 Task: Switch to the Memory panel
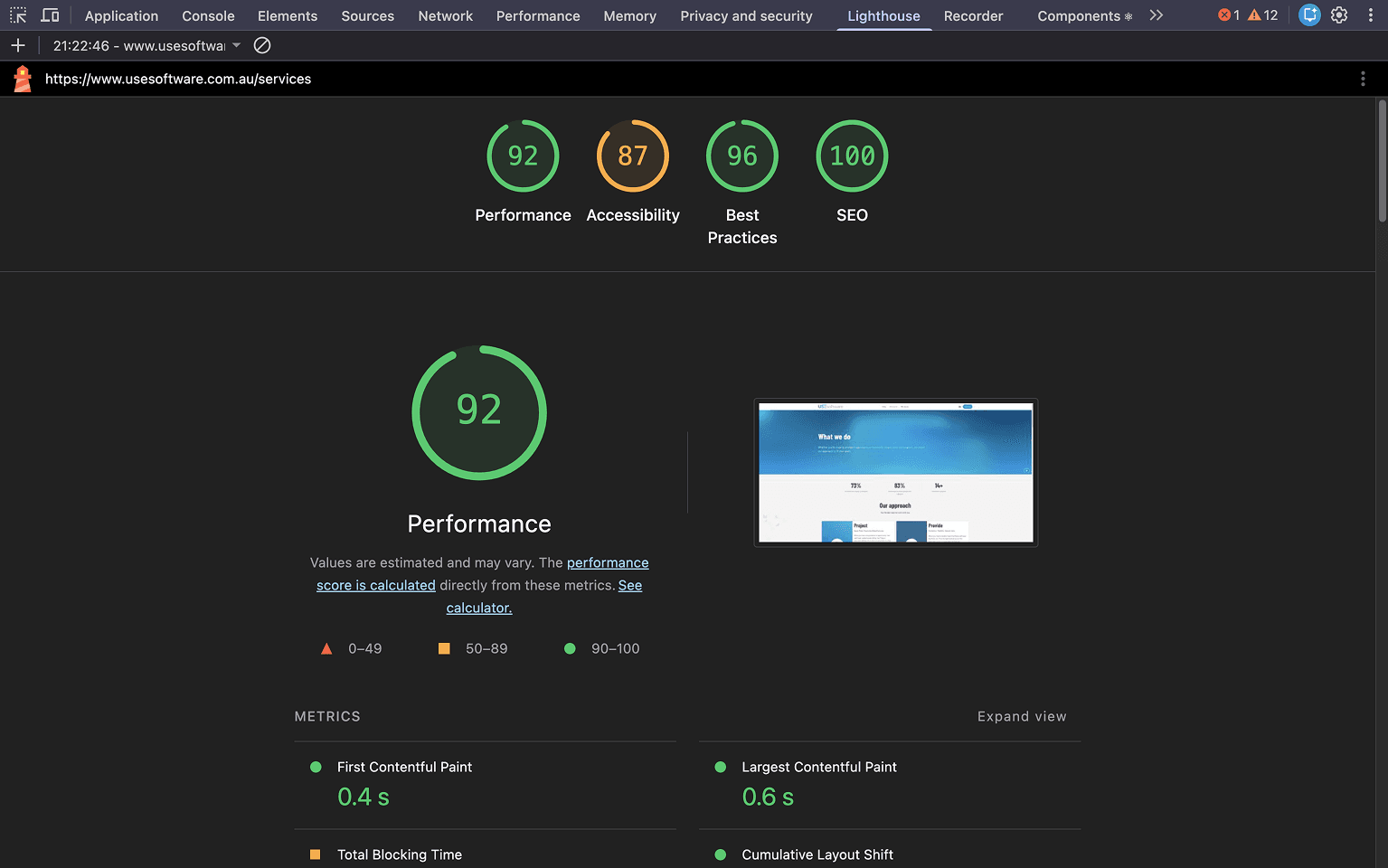[629, 15]
